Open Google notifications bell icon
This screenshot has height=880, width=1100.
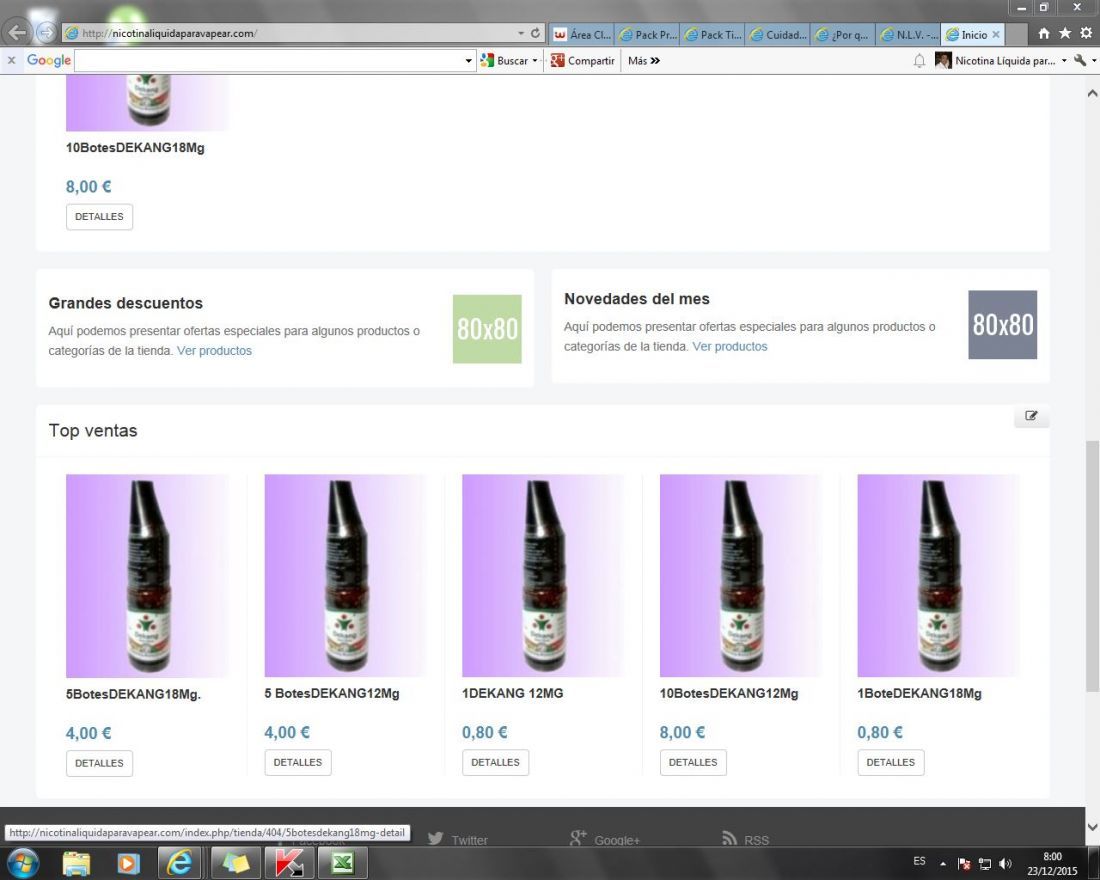coord(919,61)
